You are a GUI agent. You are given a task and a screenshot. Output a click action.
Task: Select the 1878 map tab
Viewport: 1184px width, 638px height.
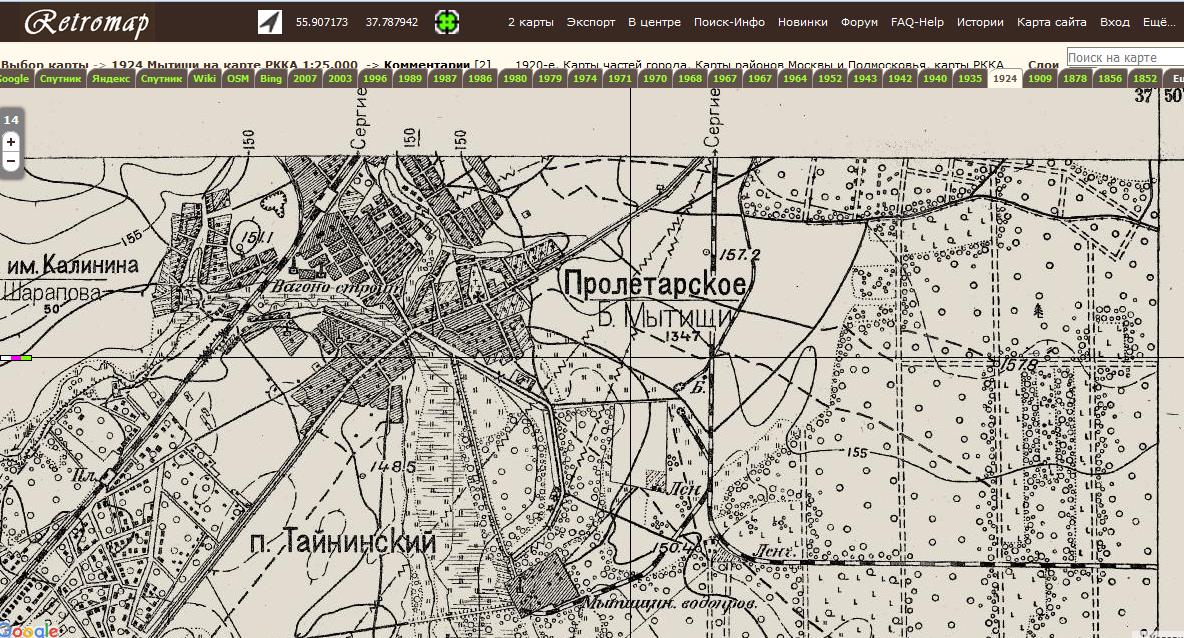click(x=1075, y=78)
